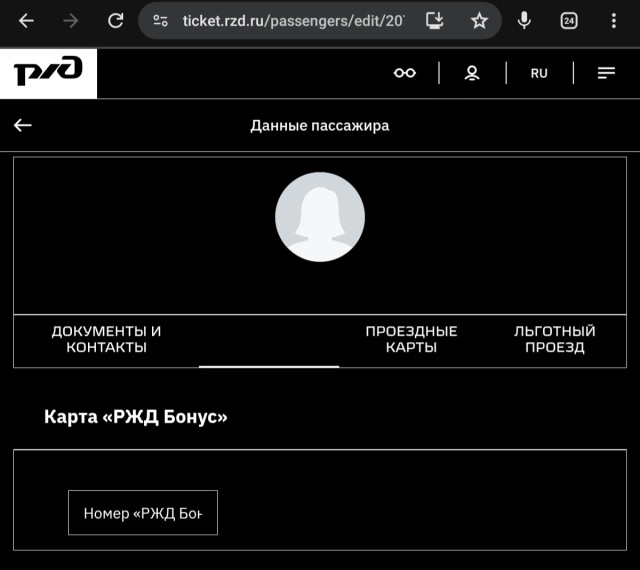Open tab switcher showing 24 tabs
This screenshot has width=640, height=570.
point(569,20)
